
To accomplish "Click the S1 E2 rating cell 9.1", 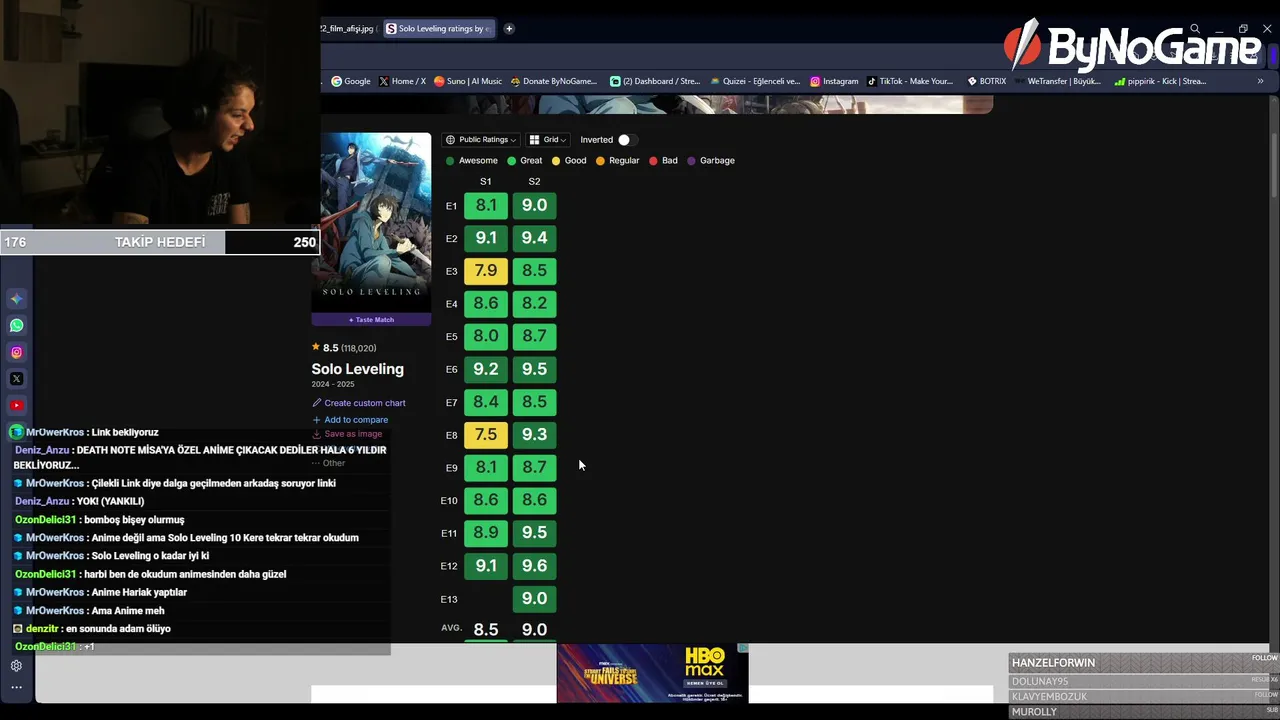I will (x=486, y=238).
